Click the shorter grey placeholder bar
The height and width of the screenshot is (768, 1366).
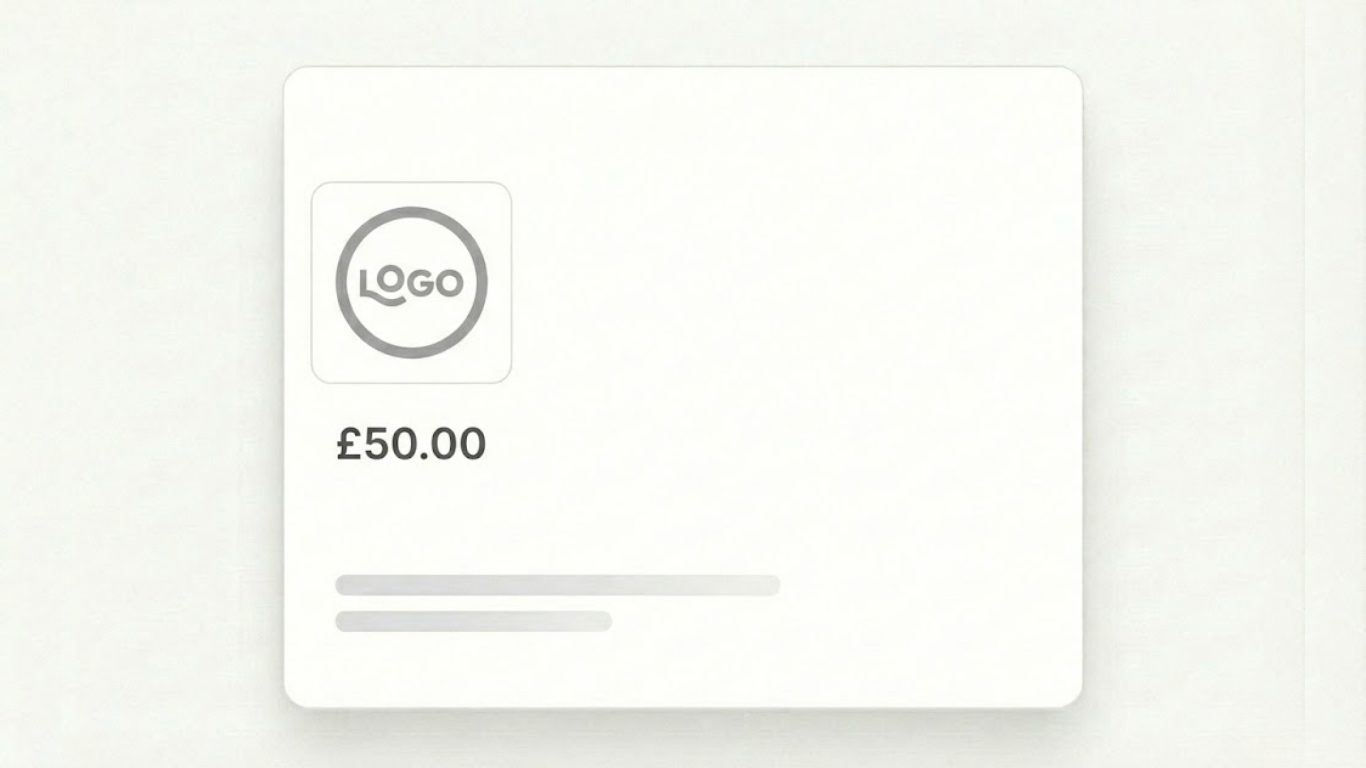(x=473, y=621)
